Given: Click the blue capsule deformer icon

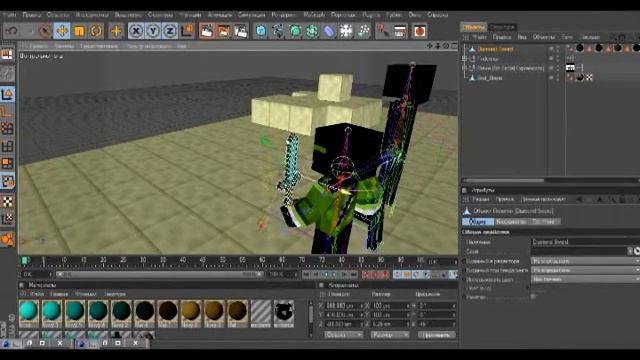Looking at the screenshot, I should [329, 31].
